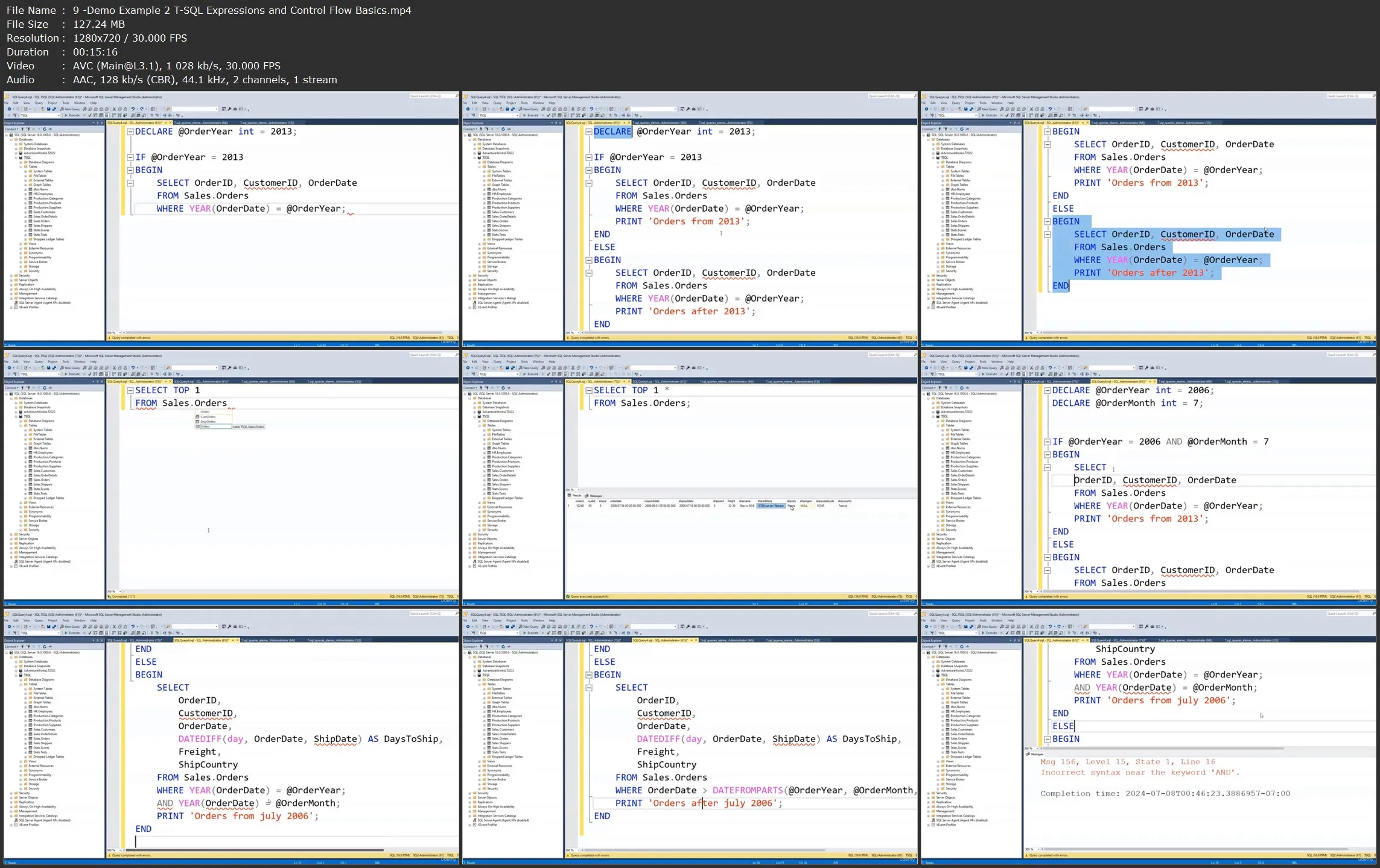Image resolution: width=1380 pixels, height=868 pixels.
Task: Select Programmability in the results-grid frame tree
Action: click(498, 516)
